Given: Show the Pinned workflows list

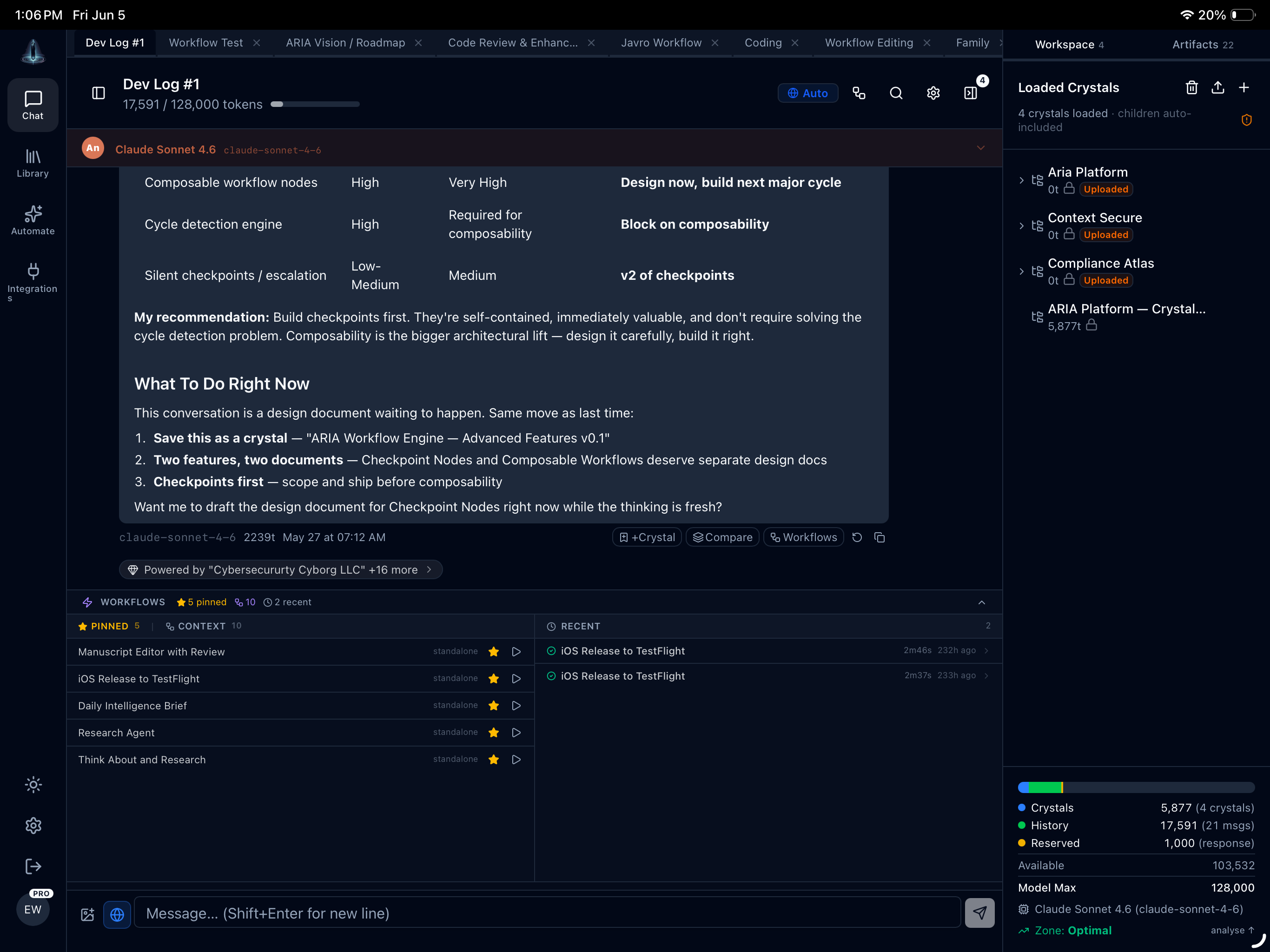Looking at the screenshot, I should pyautogui.click(x=108, y=626).
